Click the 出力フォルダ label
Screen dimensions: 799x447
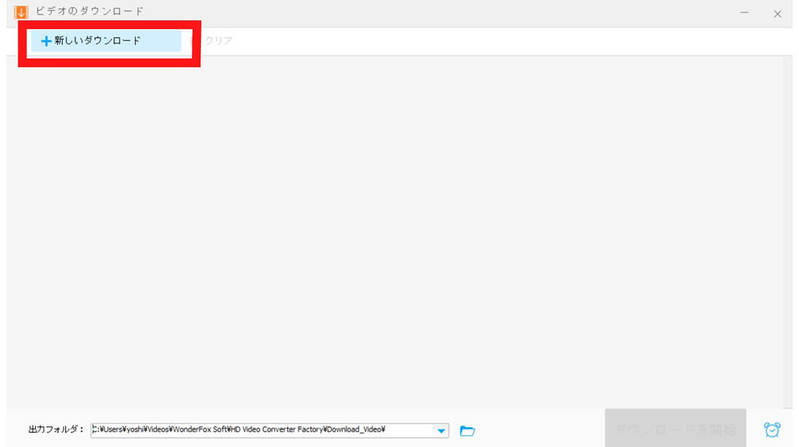click(x=56, y=430)
